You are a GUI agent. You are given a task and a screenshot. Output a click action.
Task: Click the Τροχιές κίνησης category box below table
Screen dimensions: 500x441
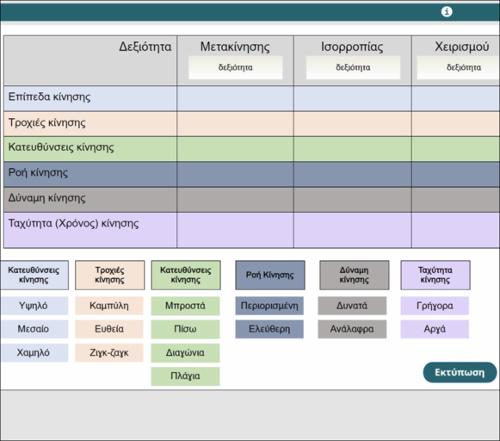point(110,275)
